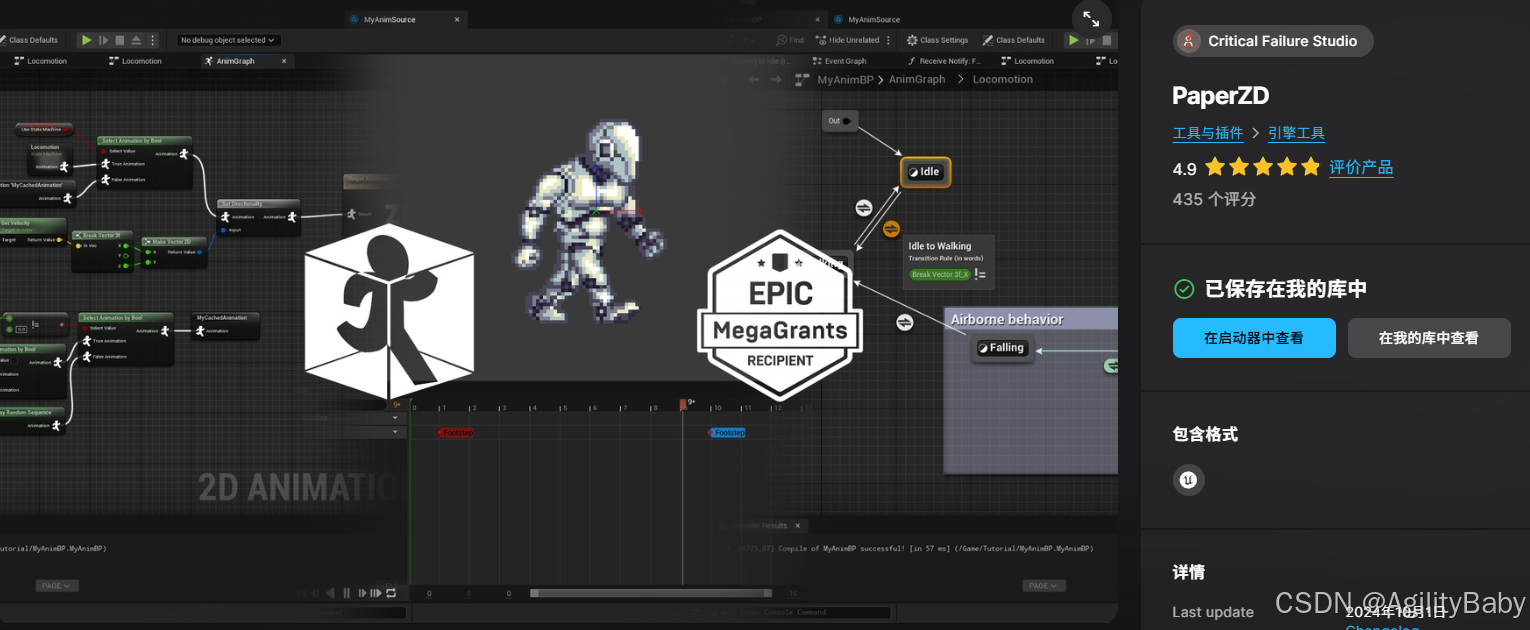Select the Play Random Sequence node
Viewport: 1530px width, 630px height.
tap(33, 419)
